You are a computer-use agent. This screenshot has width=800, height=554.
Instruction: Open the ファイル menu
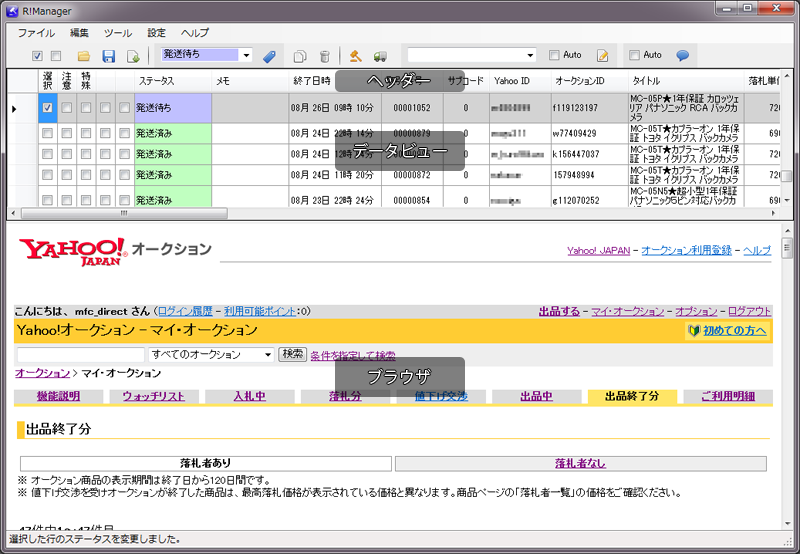click(x=36, y=33)
